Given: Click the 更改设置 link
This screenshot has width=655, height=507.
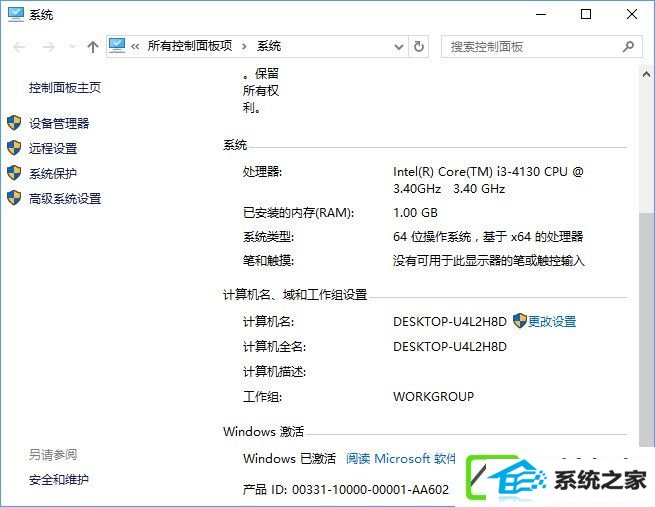Looking at the screenshot, I should click(552, 321).
